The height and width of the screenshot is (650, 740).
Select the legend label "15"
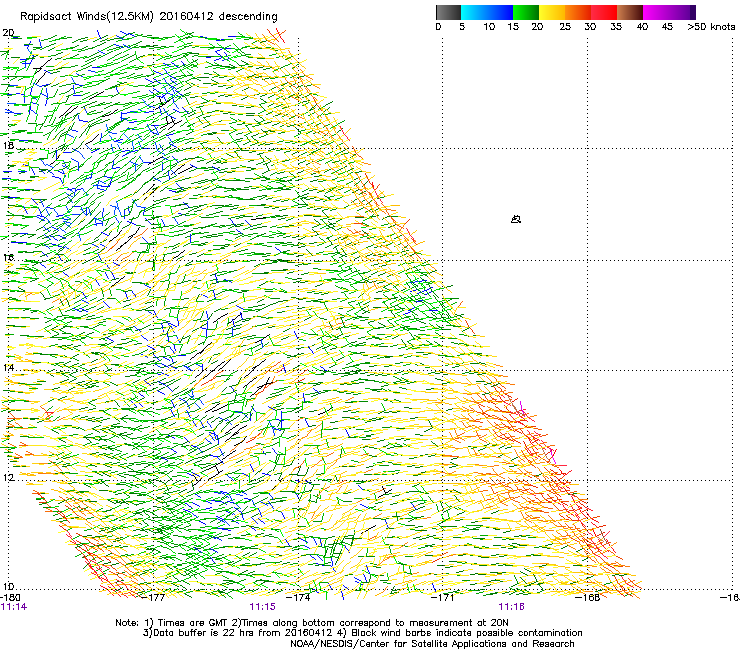513,27
